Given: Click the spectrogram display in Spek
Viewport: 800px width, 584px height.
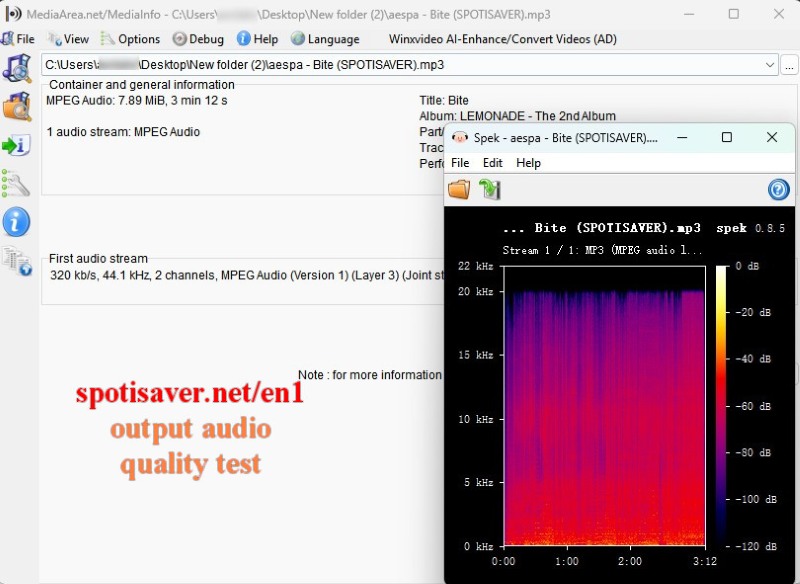Looking at the screenshot, I should (x=605, y=406).
